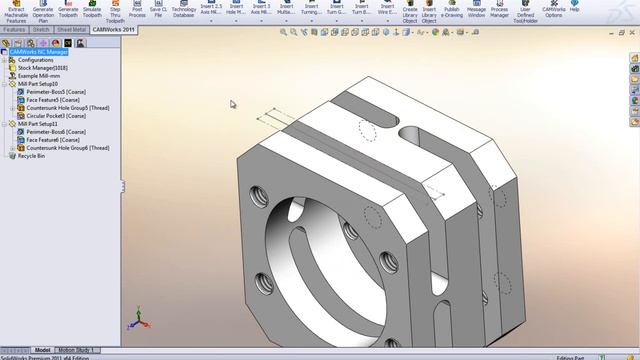Open the Design Library task pane tab
640x360 pixels.
point(635,69)
